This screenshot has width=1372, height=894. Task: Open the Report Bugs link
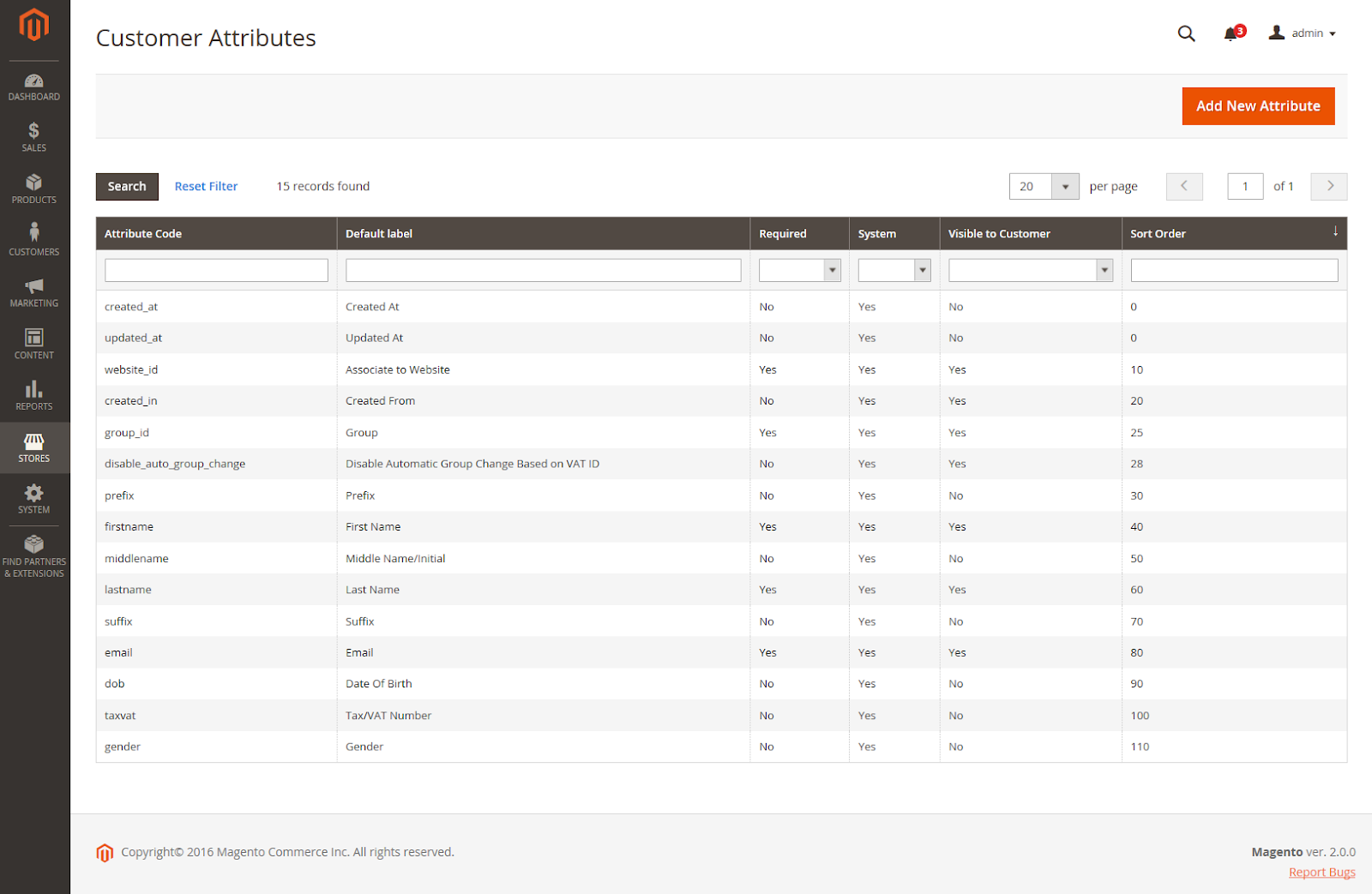pyautogui.click(x=1321, y=873)
